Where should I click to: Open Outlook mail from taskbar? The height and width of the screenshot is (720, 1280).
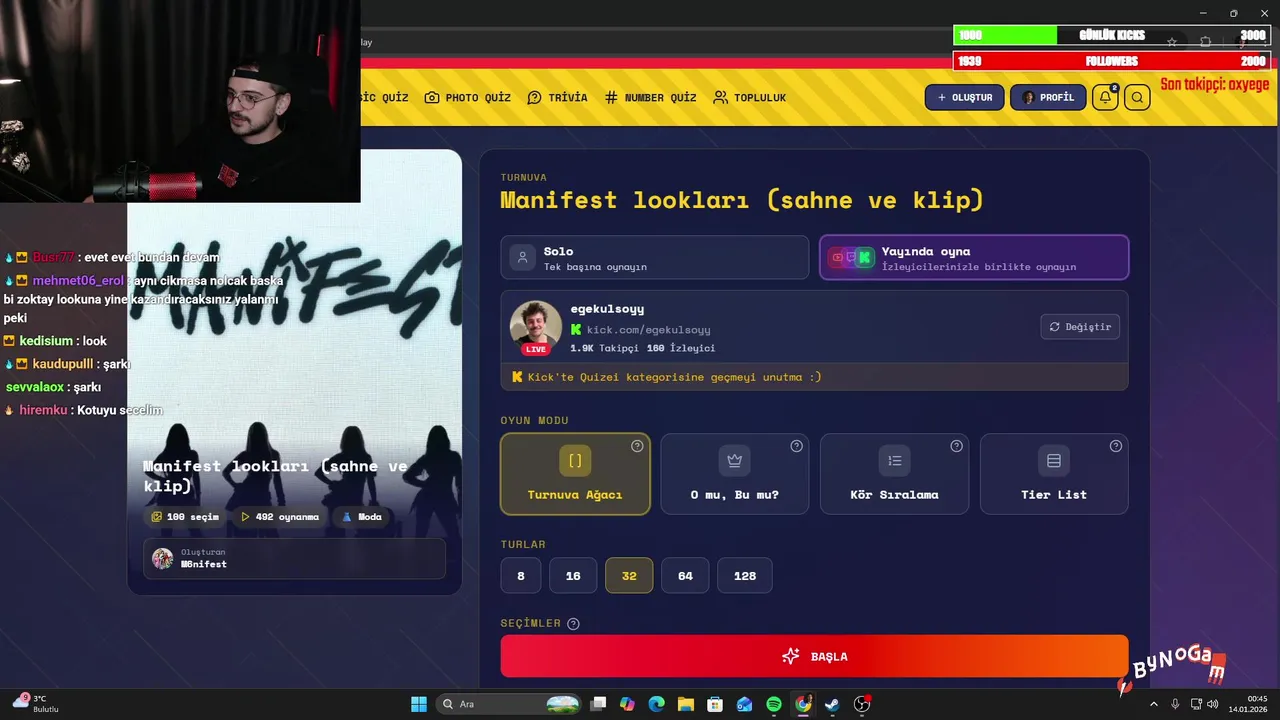tap(744, 704)
